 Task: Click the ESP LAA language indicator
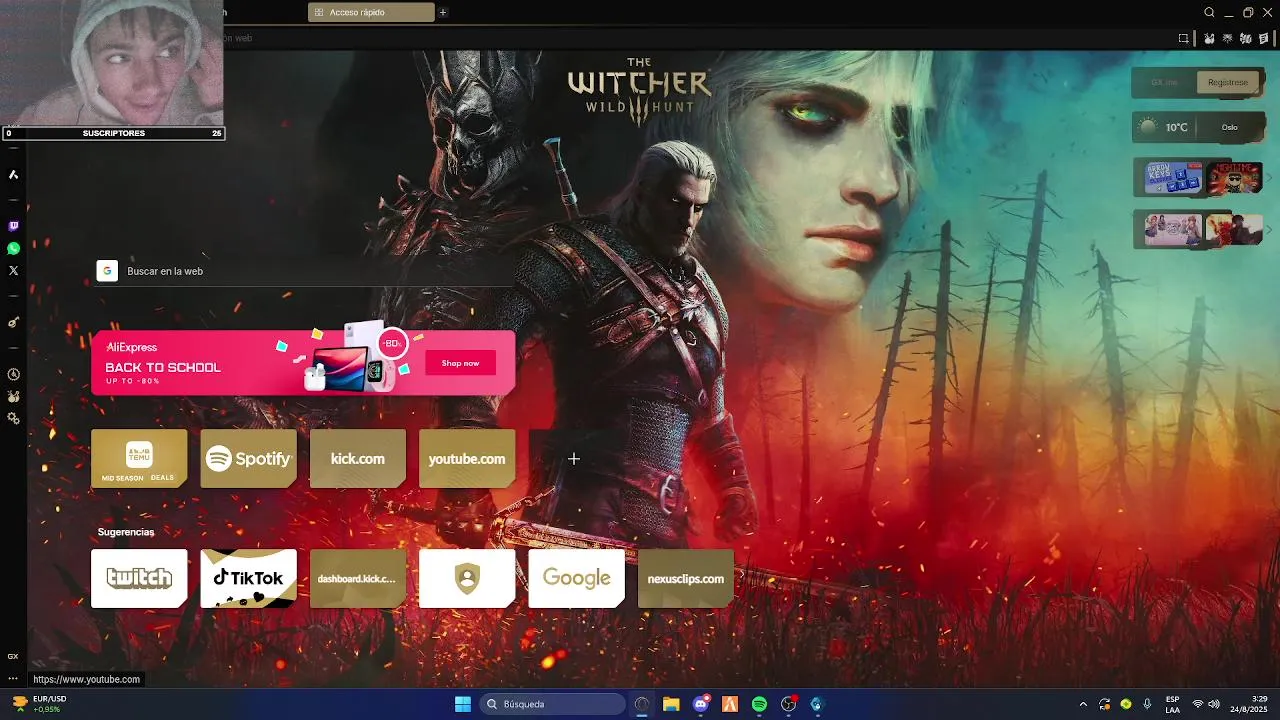pos(1173,704)
